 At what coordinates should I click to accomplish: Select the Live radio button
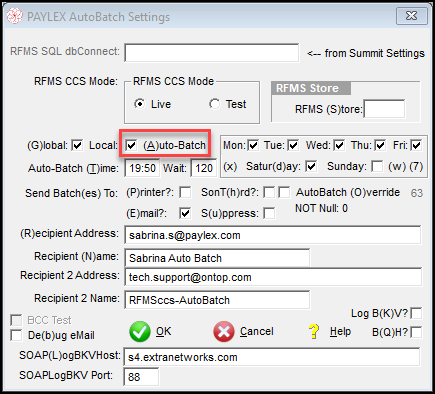tap(140, 104)
